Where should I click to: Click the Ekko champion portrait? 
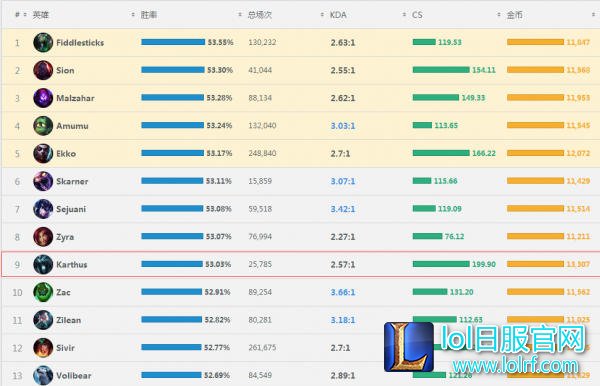pyautogui.click(x=43, y=153)
